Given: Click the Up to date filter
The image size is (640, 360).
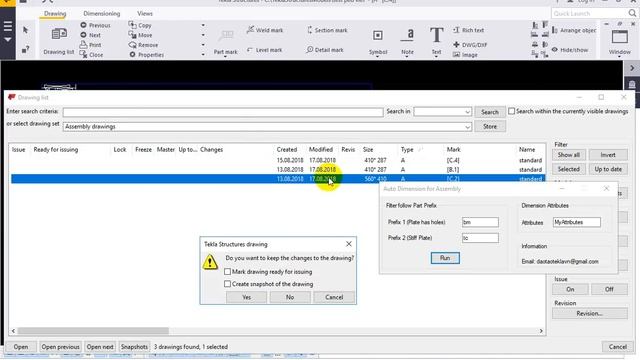Looking at the screenshot, I should coord(608,169).
